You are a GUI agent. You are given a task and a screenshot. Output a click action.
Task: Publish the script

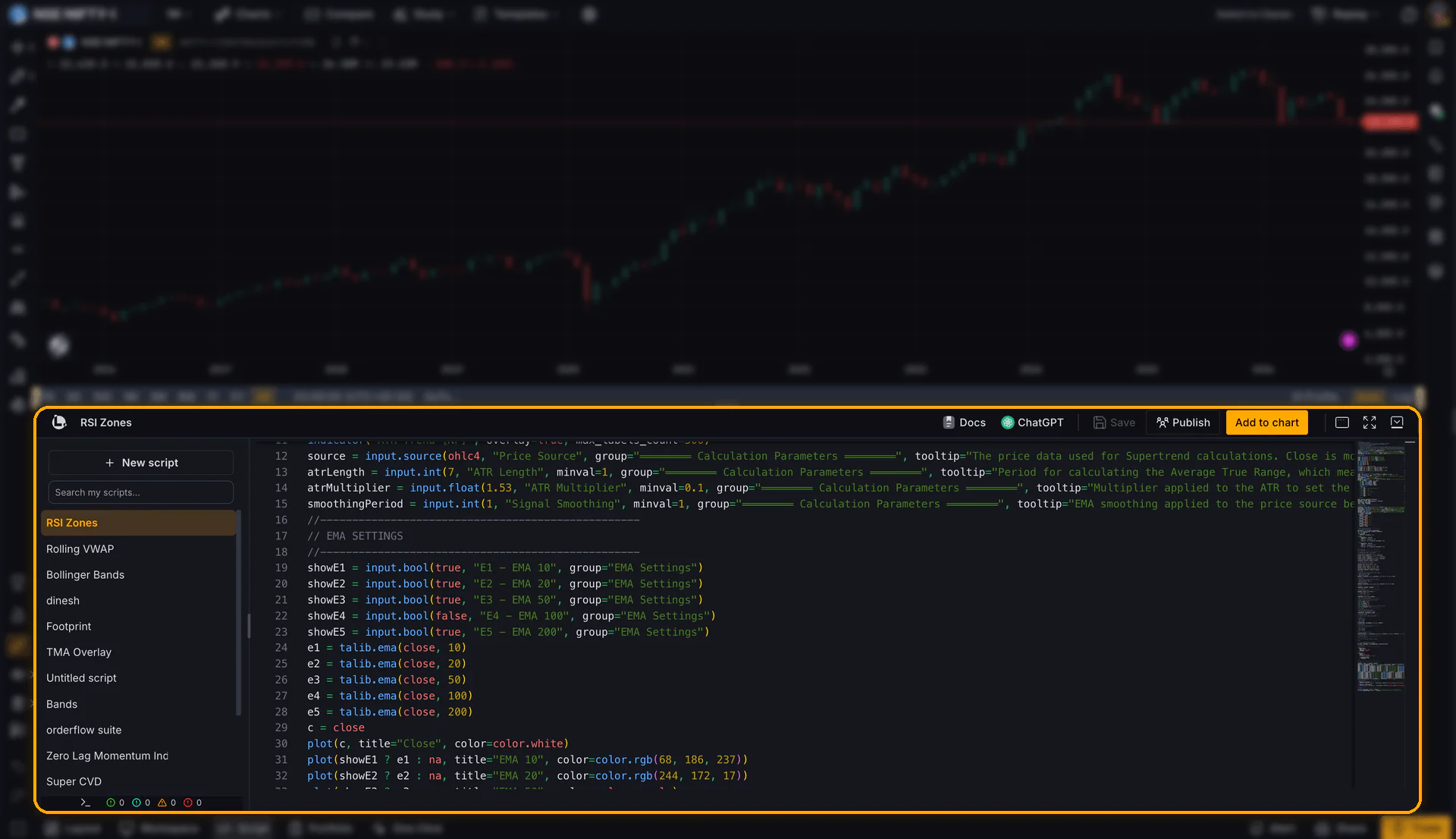pyautogui.click(x=1183, y=423)
